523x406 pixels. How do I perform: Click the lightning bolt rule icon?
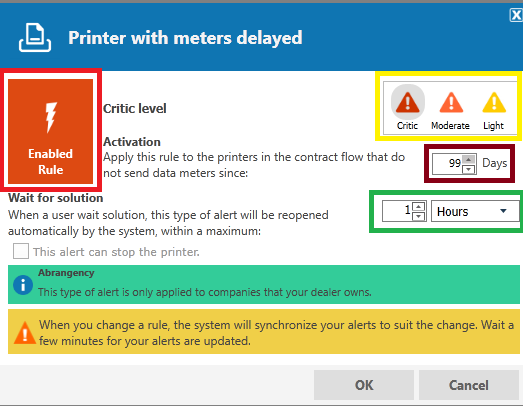51,117
